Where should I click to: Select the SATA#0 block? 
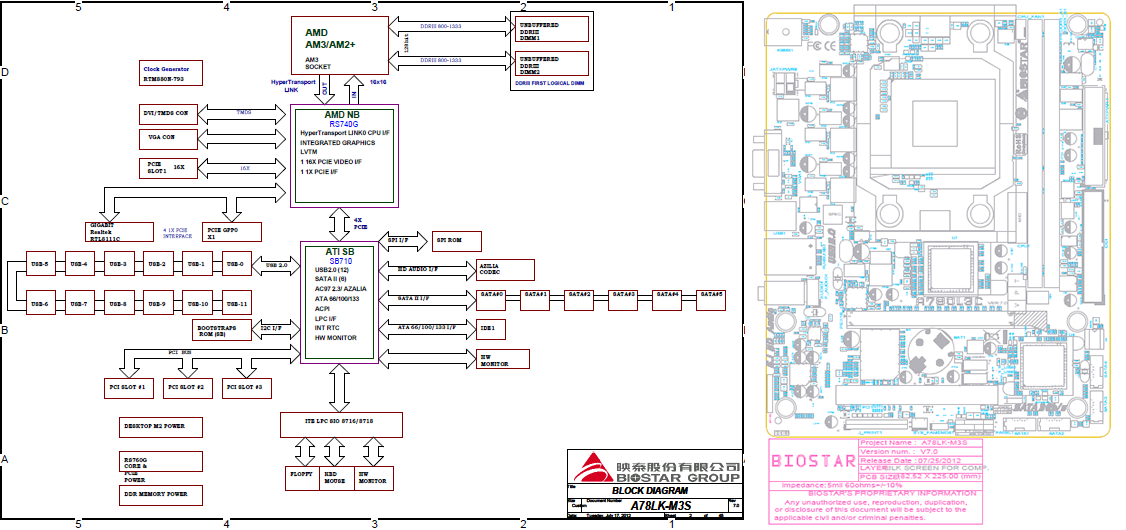(491, 299)
